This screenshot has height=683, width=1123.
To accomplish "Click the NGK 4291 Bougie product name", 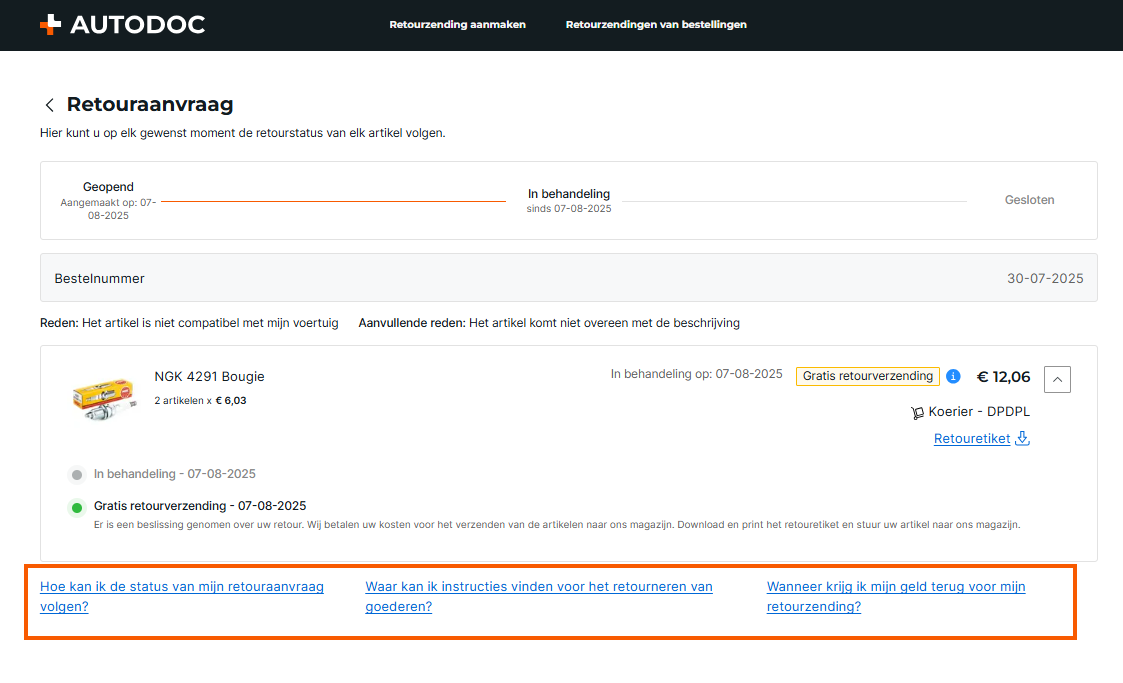I will pos(209,377).
